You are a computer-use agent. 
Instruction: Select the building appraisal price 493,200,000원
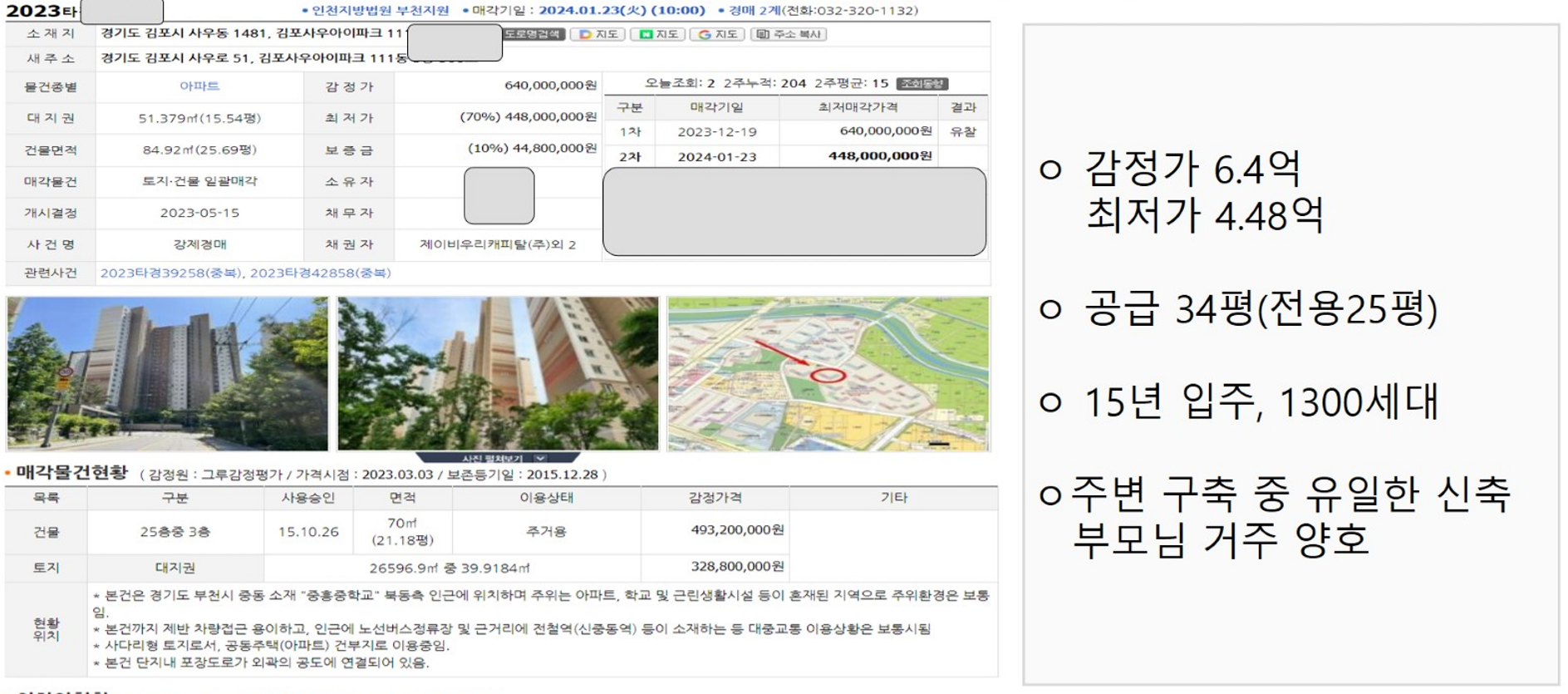pyautogui.click(x=738, y=529)
